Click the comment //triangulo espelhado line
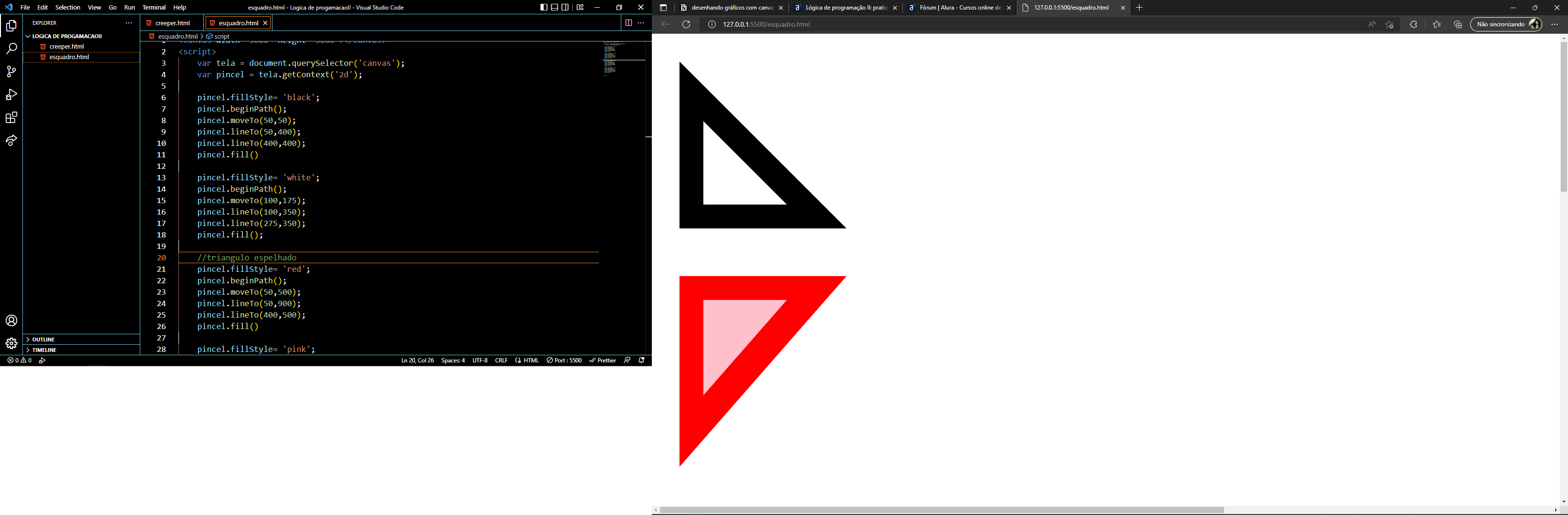1568x515 pixels. [x=247, y=258]
